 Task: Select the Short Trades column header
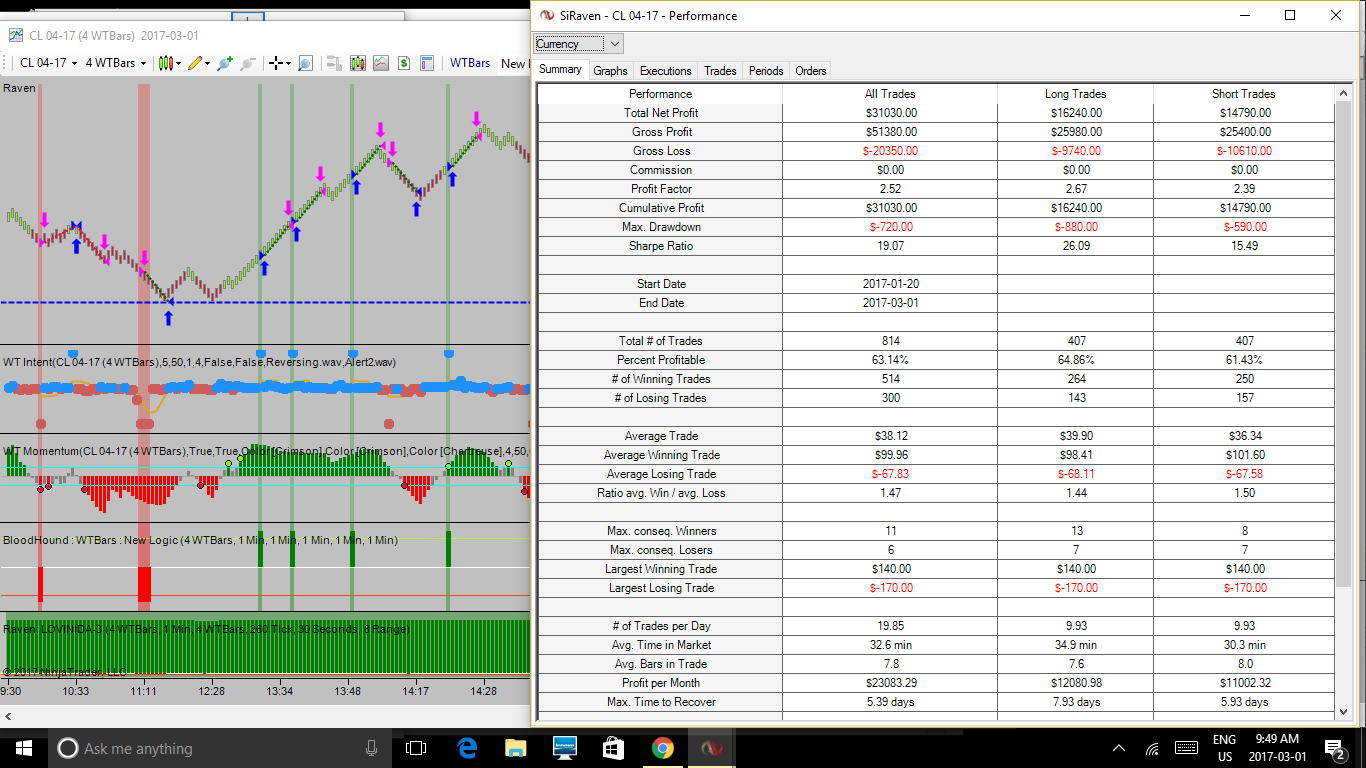pyautogui.click(x=1244, y=94)
